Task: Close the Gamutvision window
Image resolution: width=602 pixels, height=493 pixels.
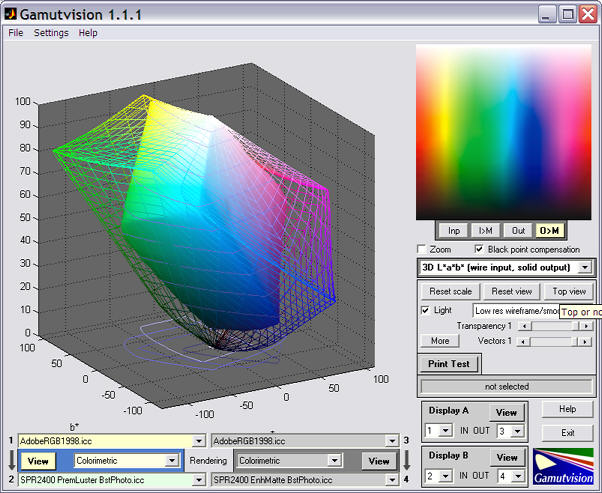Action: (x=588, y=15)
